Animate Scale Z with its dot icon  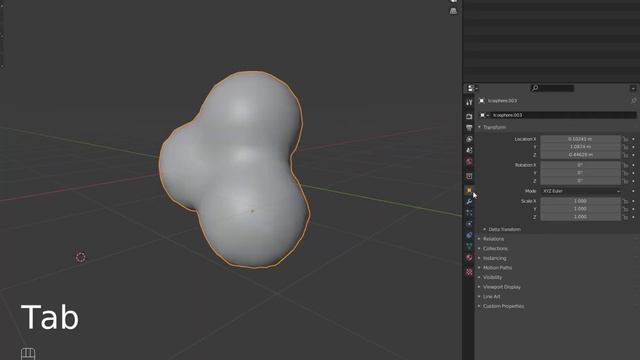pyautogui.click(x=633, y=217)
